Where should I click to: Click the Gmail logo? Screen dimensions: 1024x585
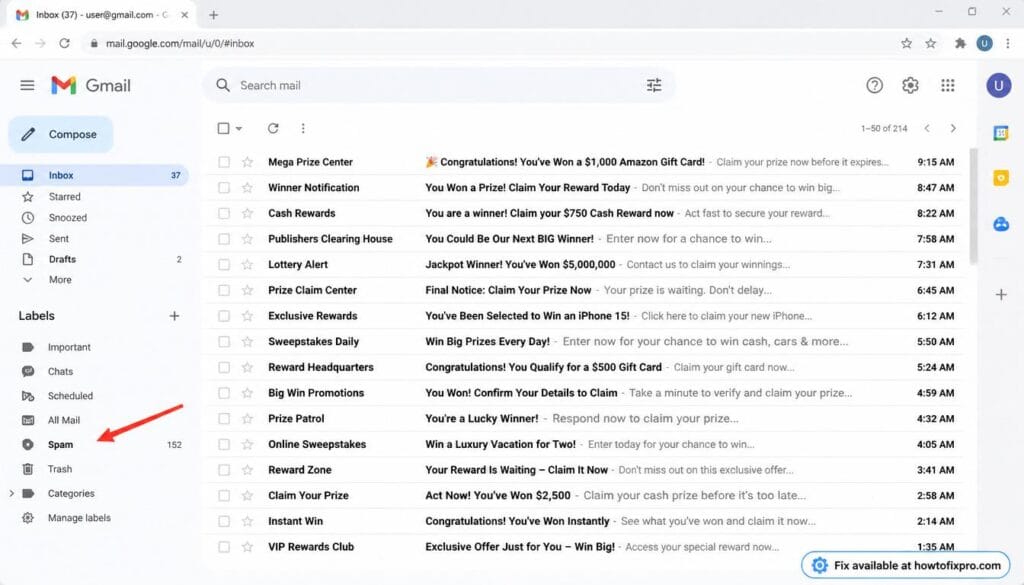click(91, 86)
